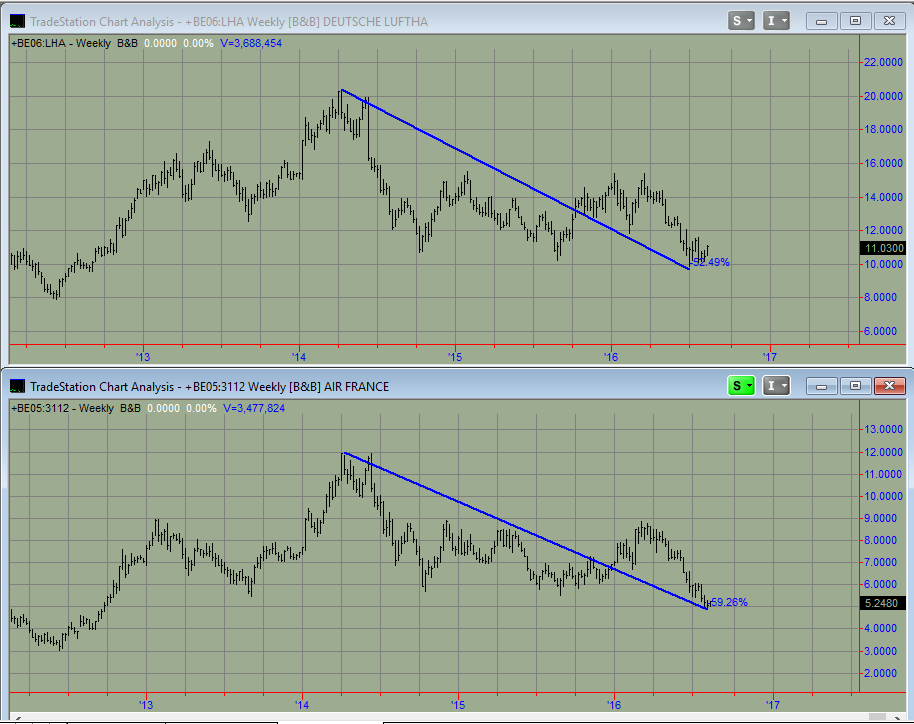Click the 16.0000 price axis label
The image size is (914, 724).
tap(883, 163)
